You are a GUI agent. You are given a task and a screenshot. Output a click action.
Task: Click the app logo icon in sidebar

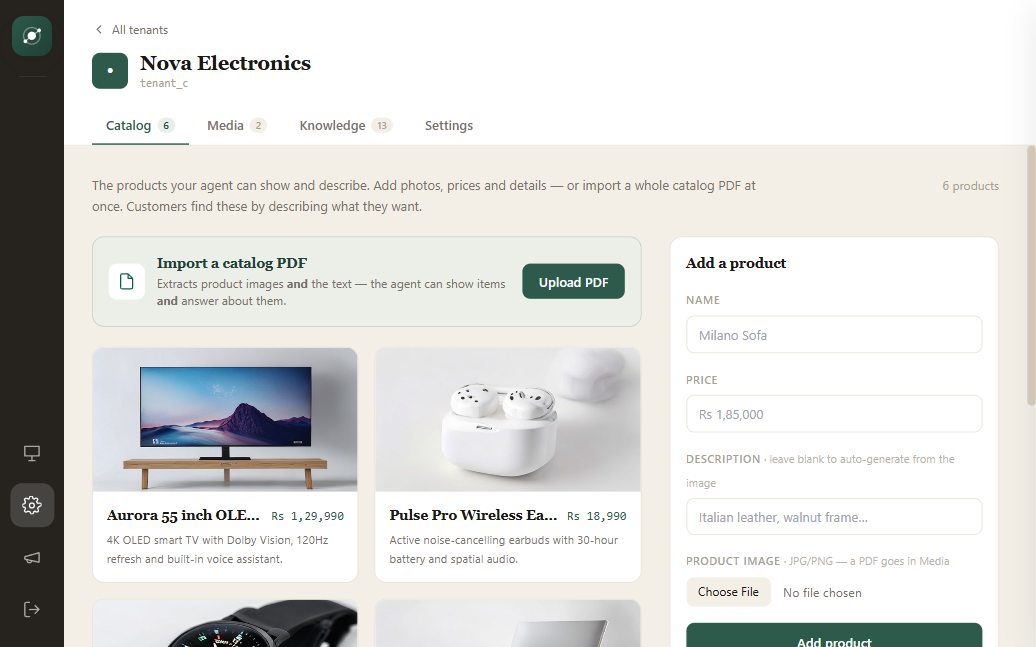tap(32, 36)
